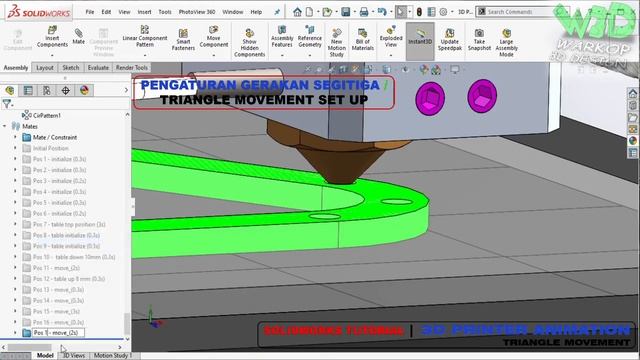Click the Update Speedpak icon
Image resolution: width=640 pixels, height=360 pixels.
[450, 33]
